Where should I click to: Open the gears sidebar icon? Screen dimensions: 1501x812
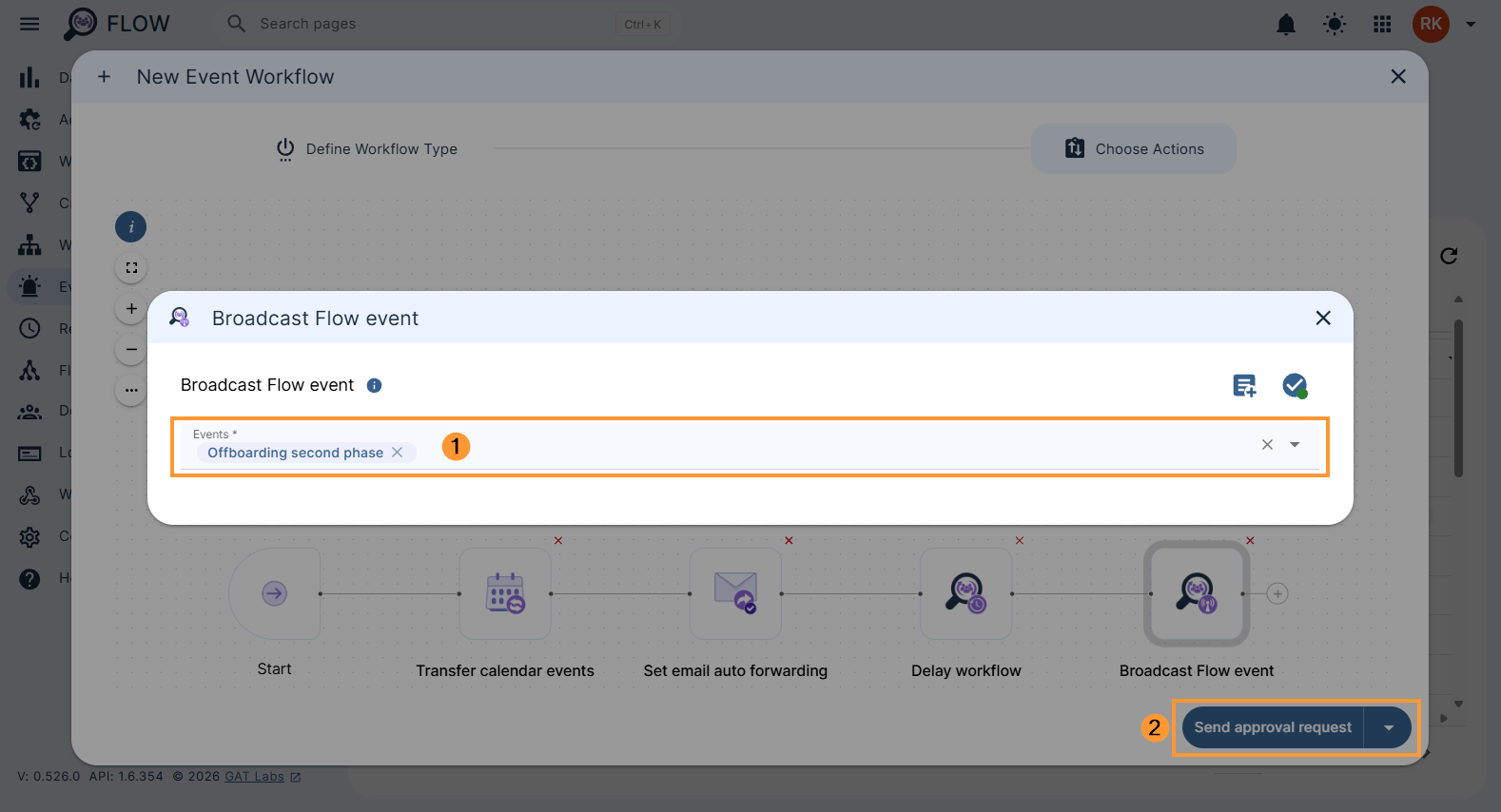29,120
